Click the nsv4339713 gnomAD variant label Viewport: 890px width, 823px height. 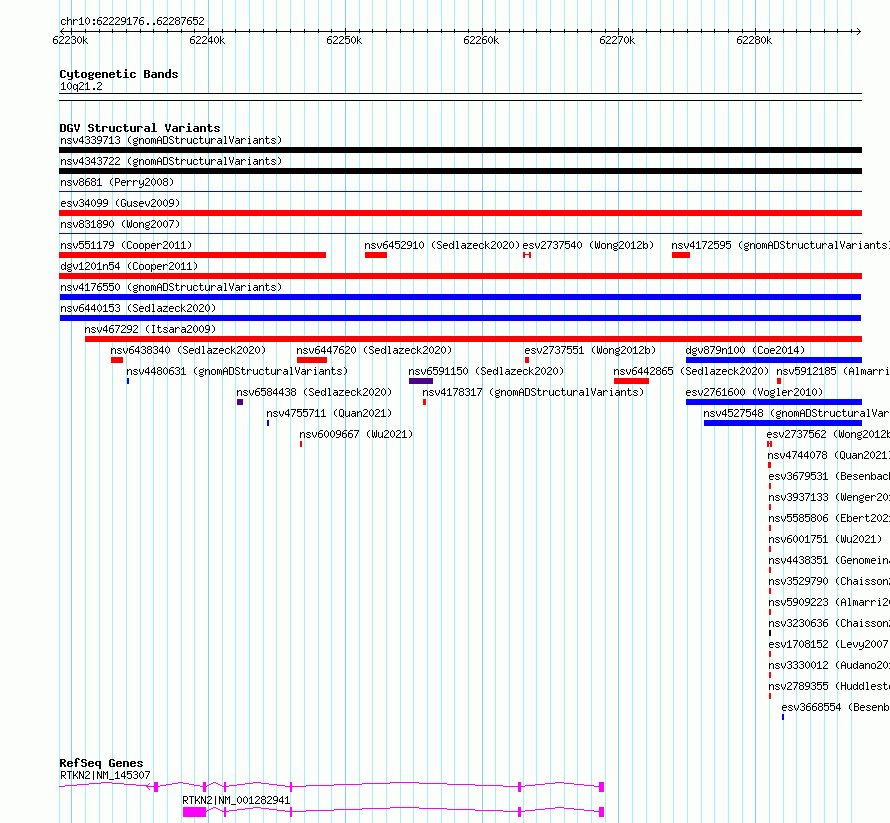(171, 140)
